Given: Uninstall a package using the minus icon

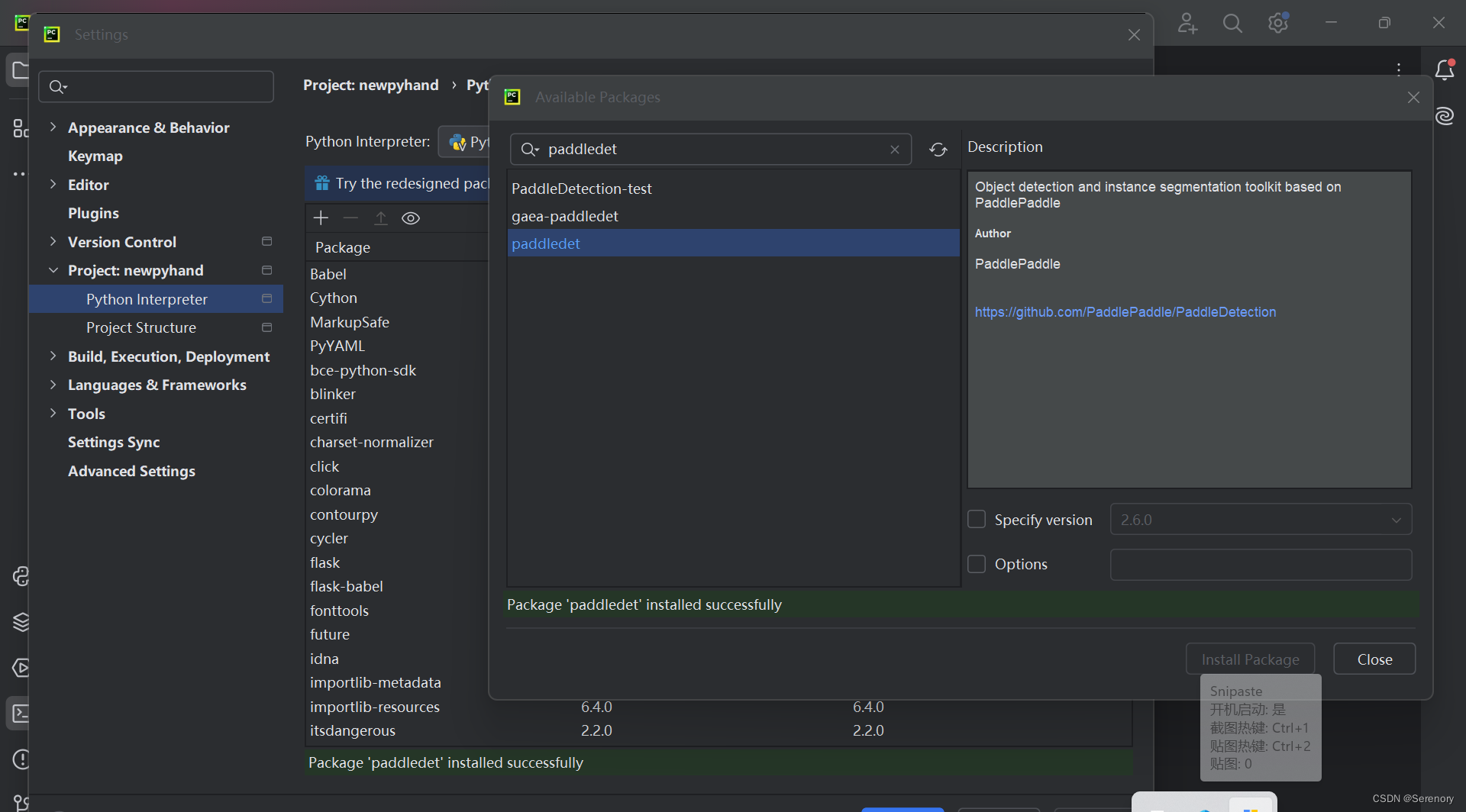Looking at the screenshot, I should [350, 217].
